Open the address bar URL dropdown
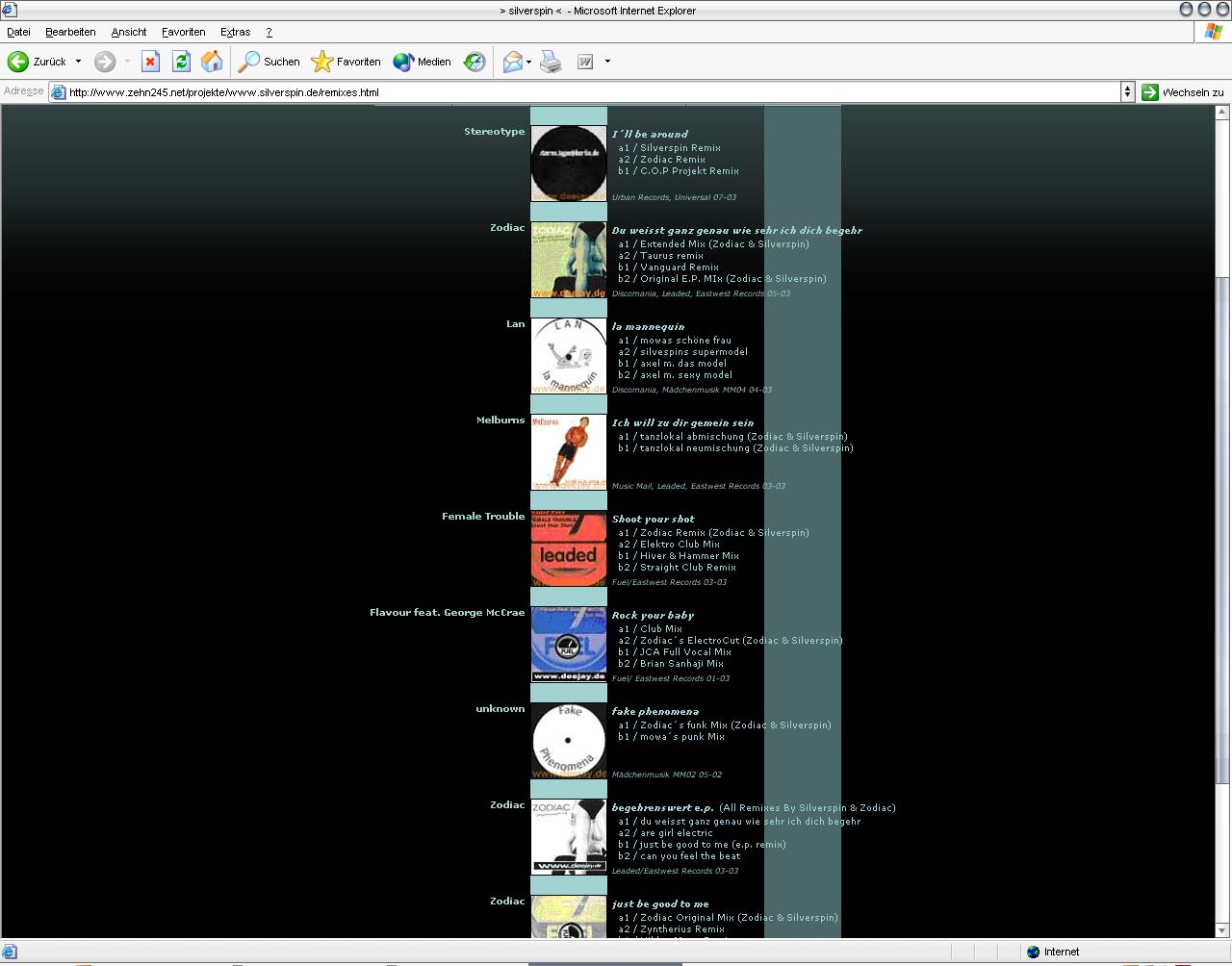 pyautogui.click(x=1127, y=92)
